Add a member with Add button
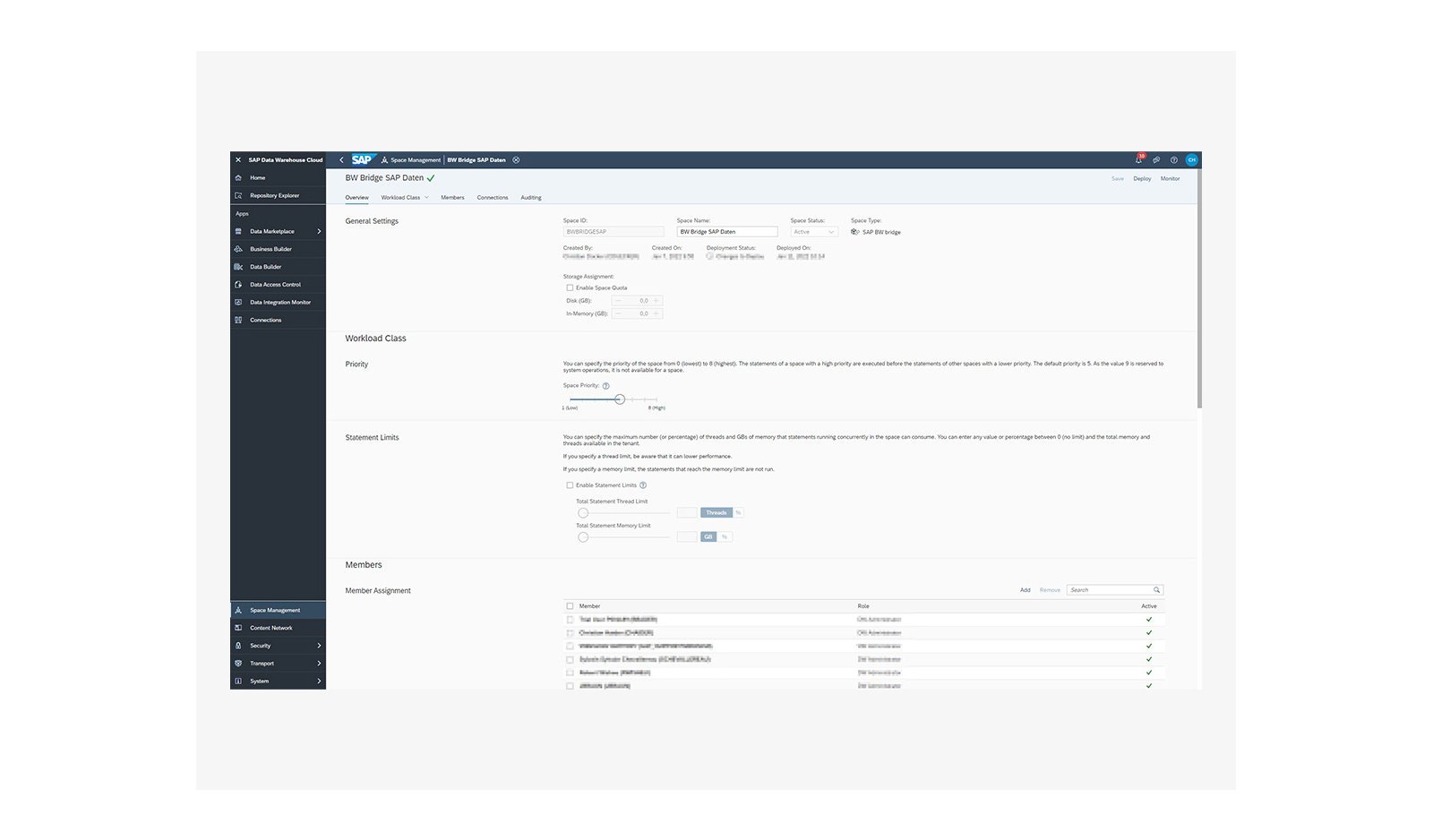Screen dimensions: 1433x840 (1025, 590)
